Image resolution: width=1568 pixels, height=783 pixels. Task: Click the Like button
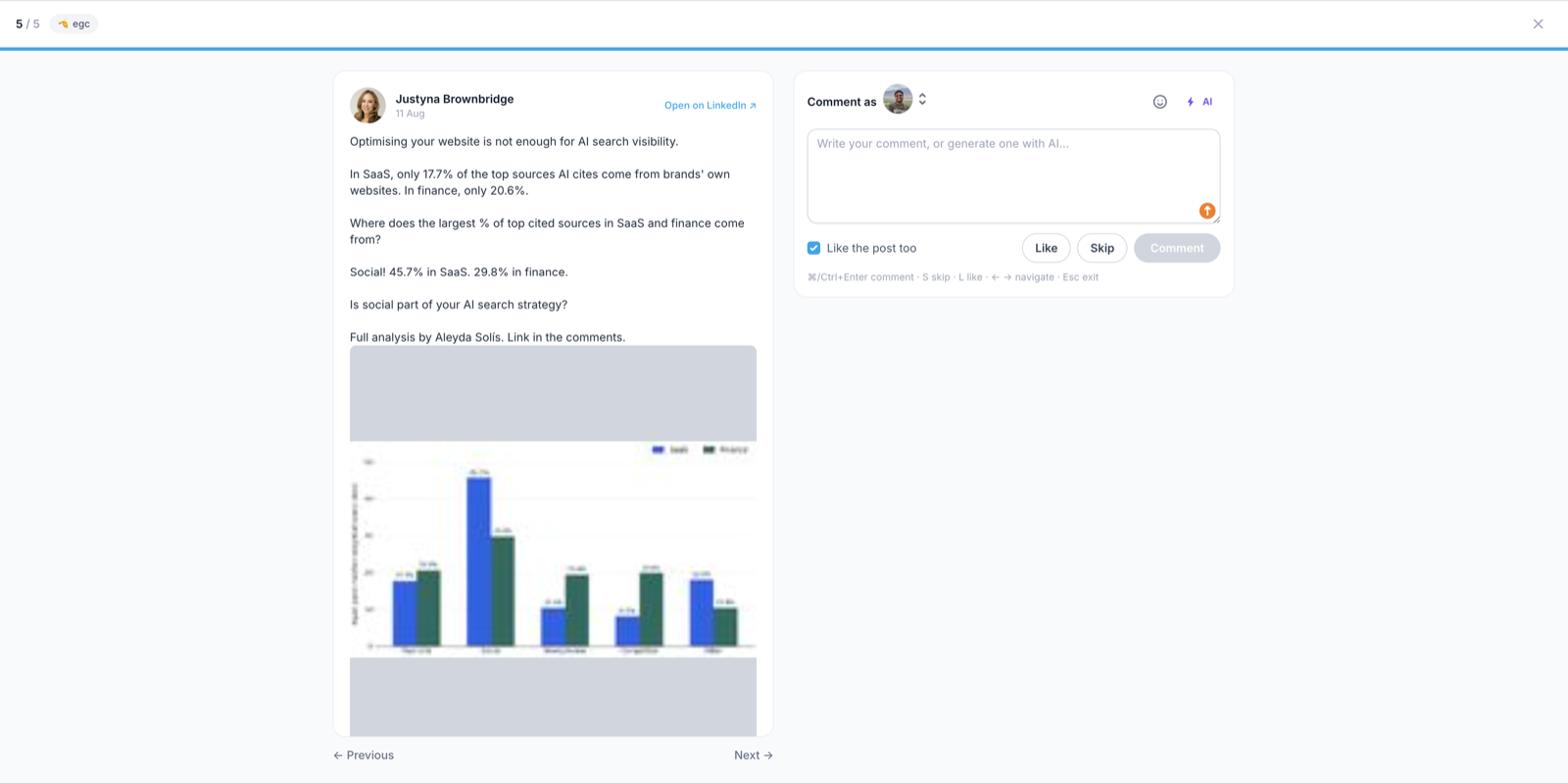click(x=1046, y=248)
